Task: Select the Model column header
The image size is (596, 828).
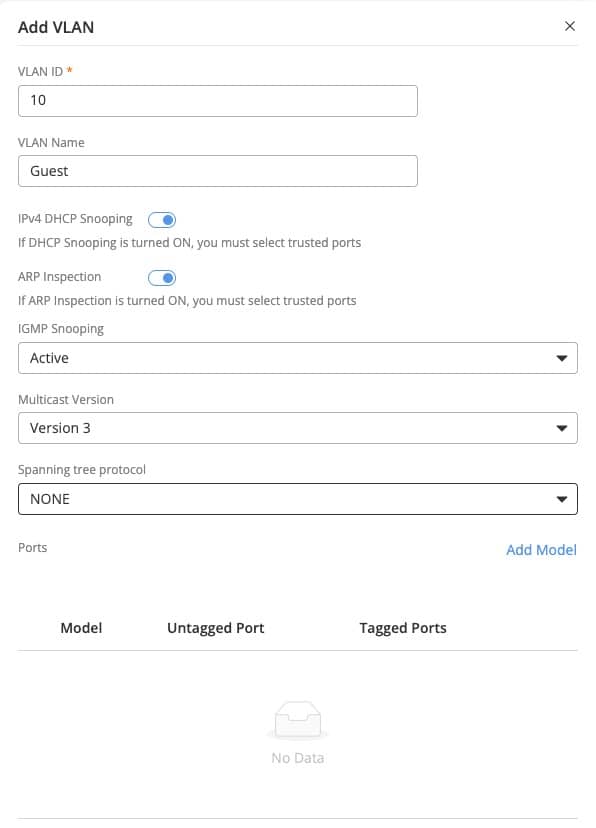Action: coord(81,628)
